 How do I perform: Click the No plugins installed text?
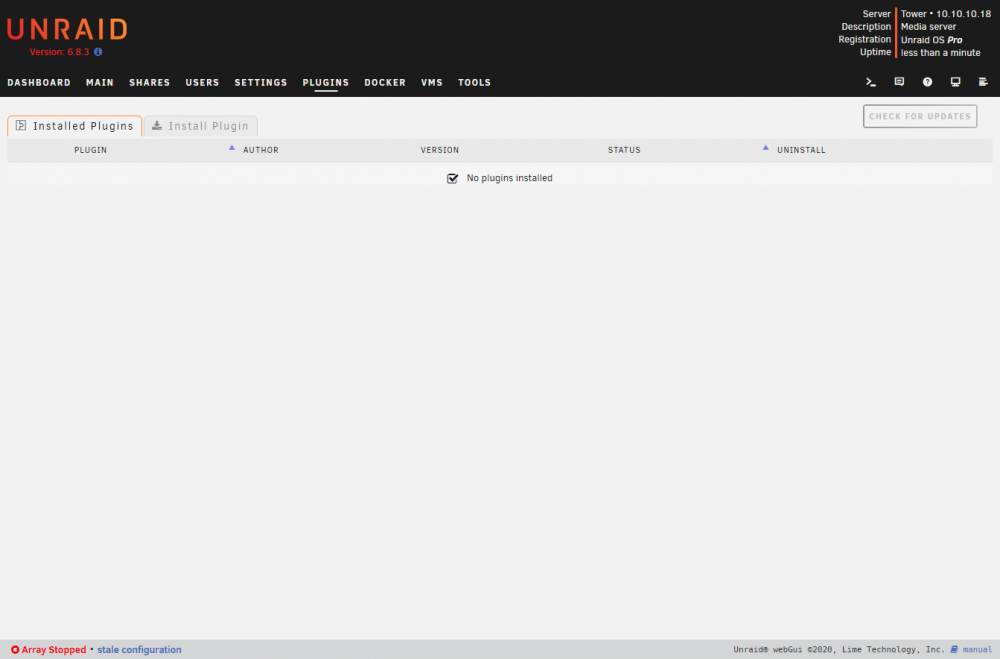click(x=510, y=178)
